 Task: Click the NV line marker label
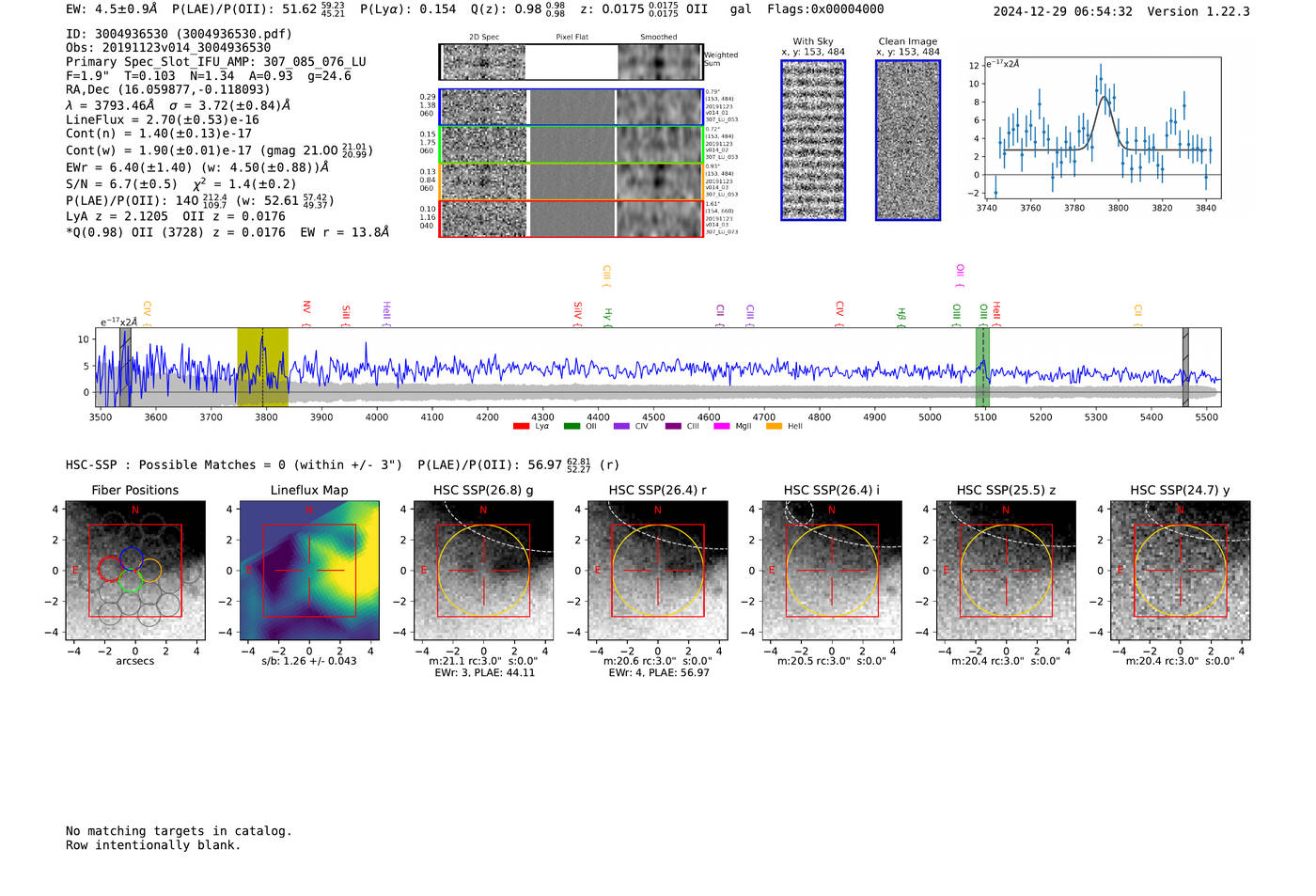click(306, 314)
